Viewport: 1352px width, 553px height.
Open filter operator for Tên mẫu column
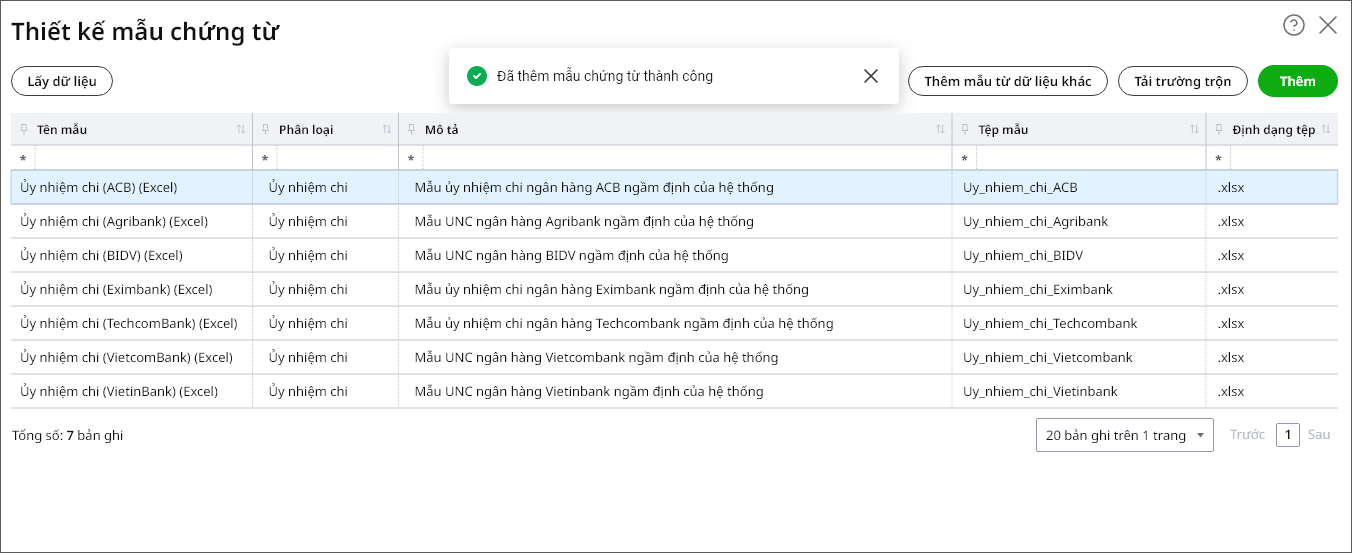23,159
